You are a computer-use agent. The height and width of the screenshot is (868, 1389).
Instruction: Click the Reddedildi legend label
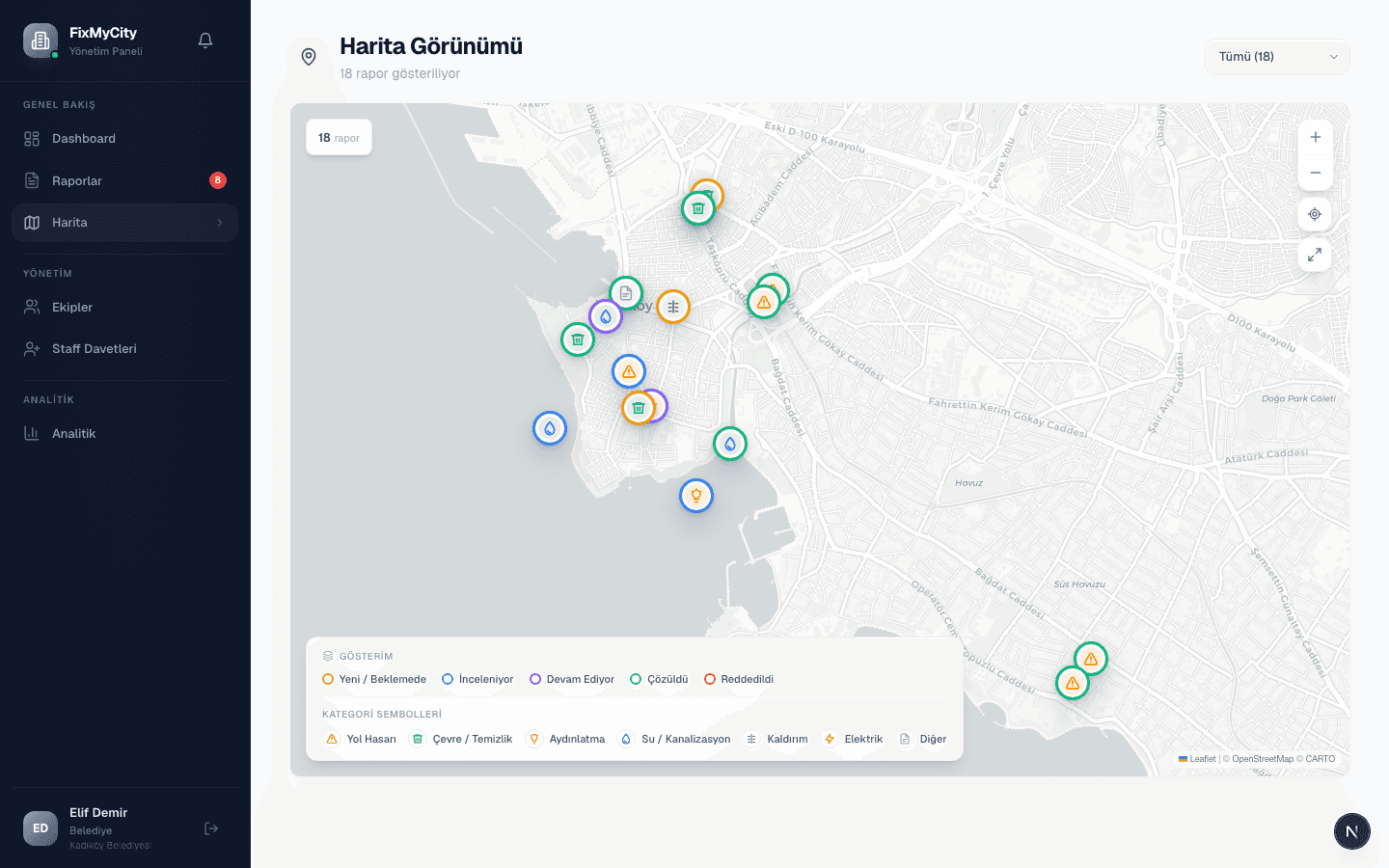[748, 679]
